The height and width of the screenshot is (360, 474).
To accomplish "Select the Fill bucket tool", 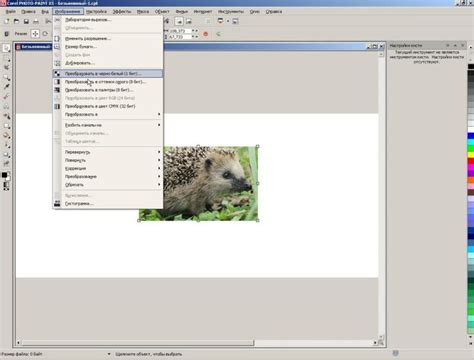I will coord(6,136).
